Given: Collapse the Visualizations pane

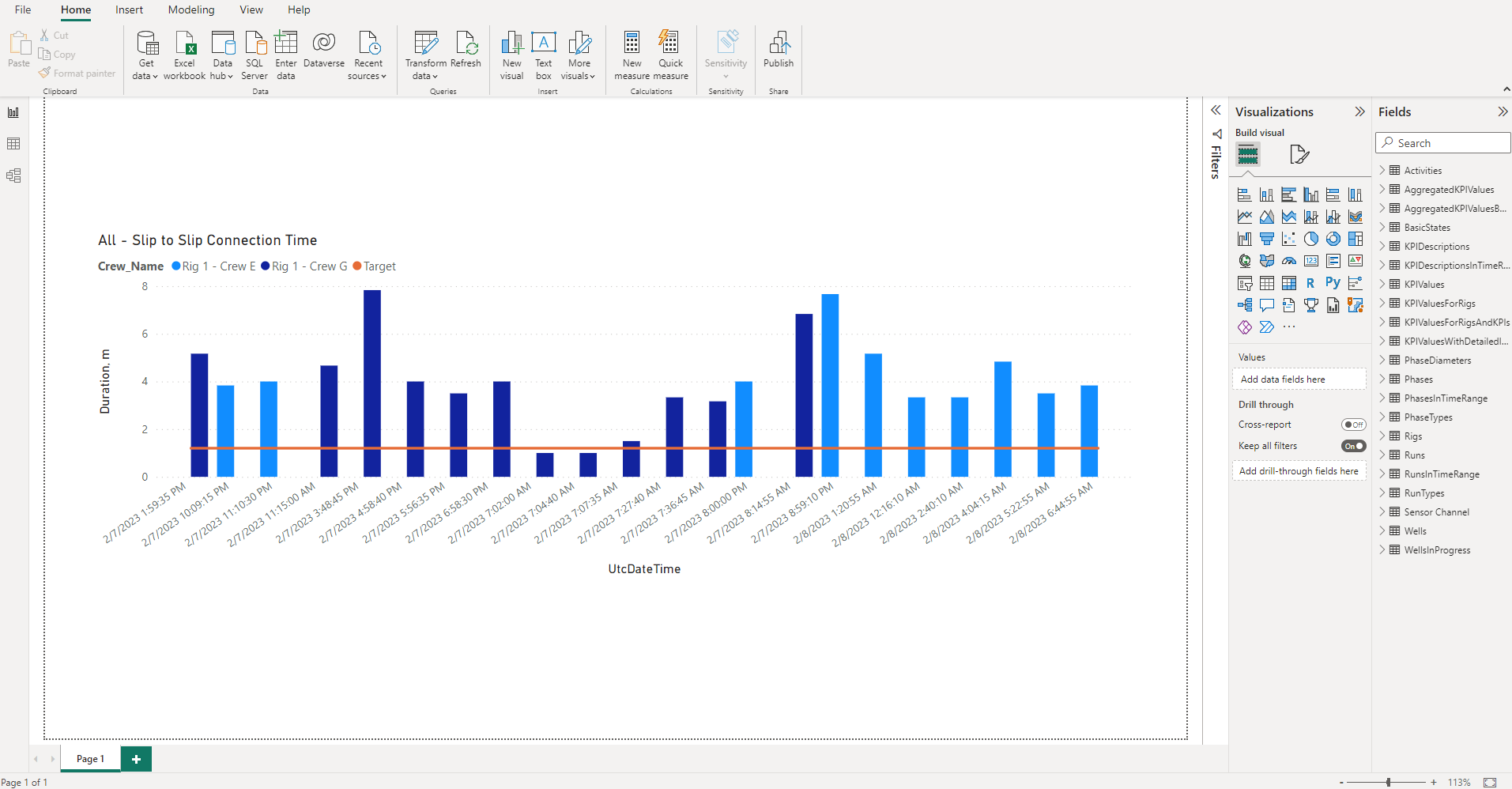Looking at the screenshot, I should tap(1359, 111).
